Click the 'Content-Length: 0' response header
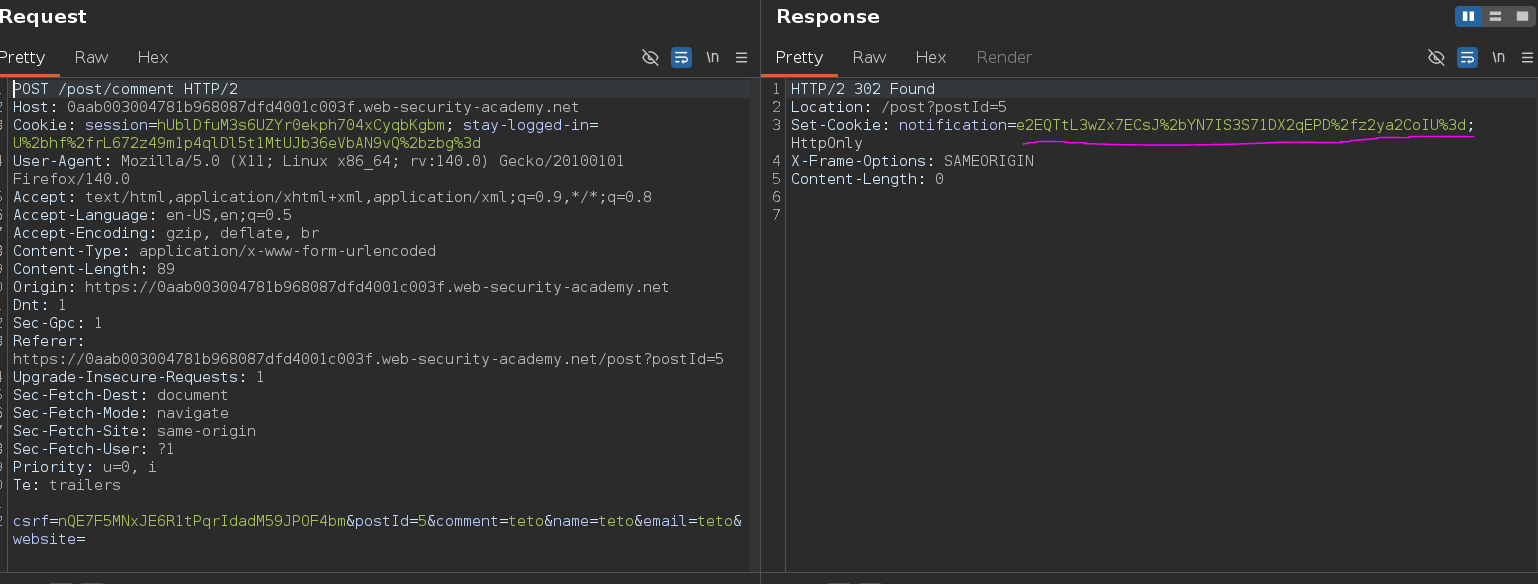Screen dimensions: 1538x584 (867, 179)
